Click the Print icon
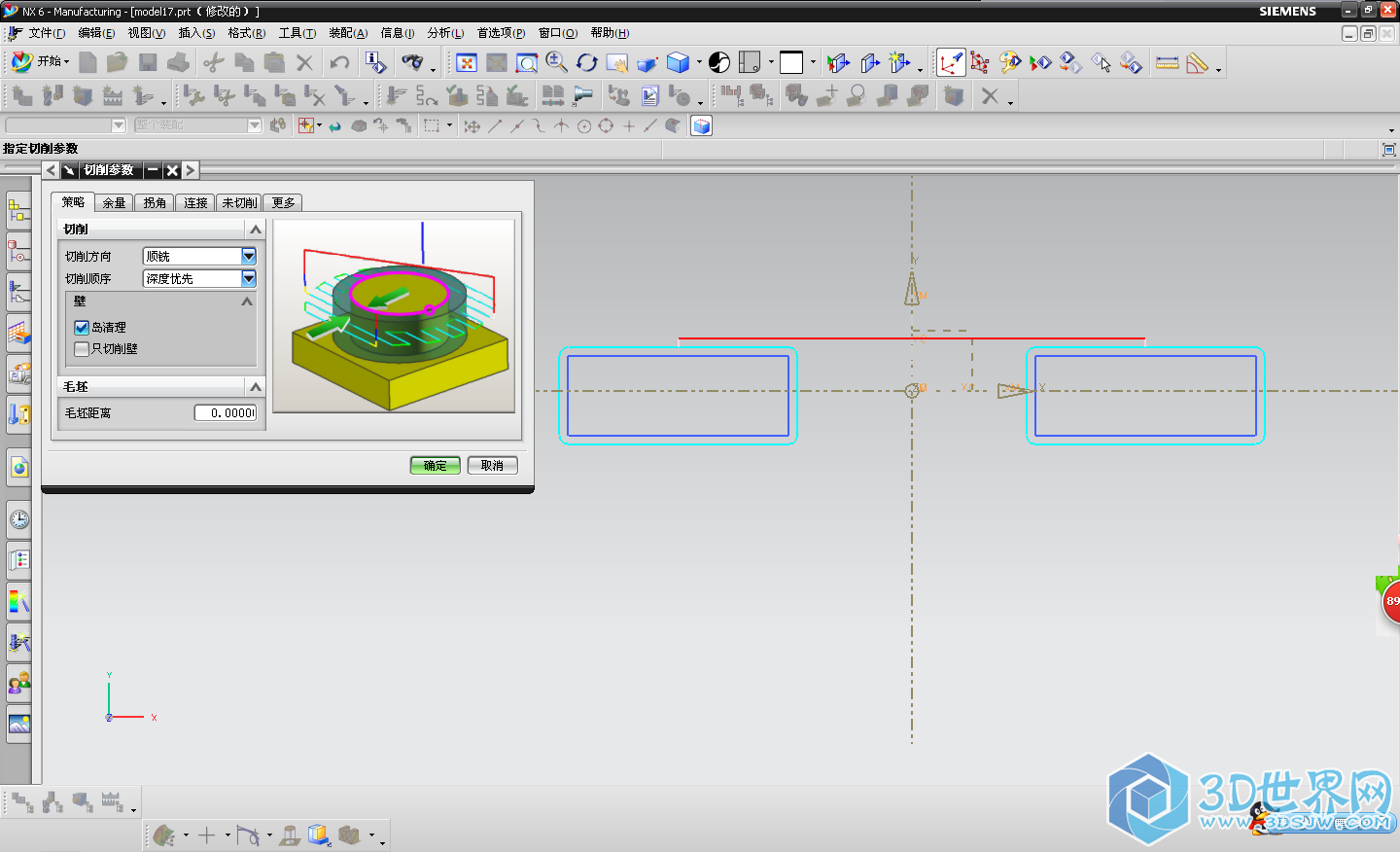1400x852 pixels. tap(178, 62)
